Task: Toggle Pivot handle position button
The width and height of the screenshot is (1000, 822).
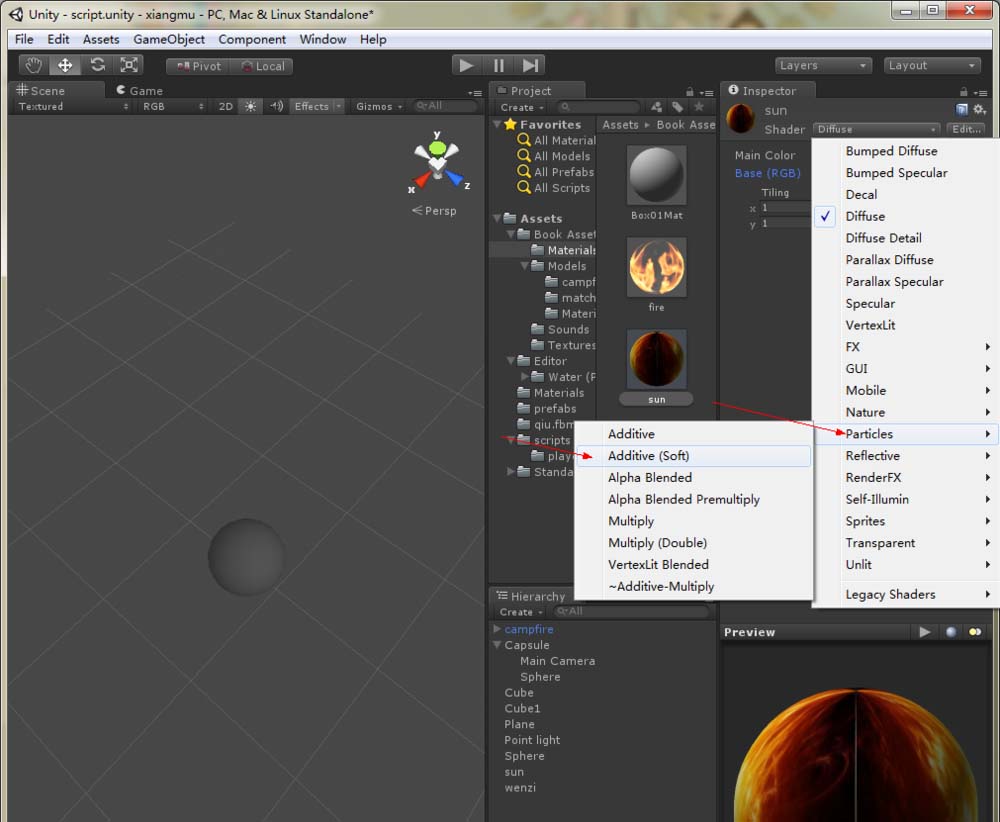Action: pos(199,66)
